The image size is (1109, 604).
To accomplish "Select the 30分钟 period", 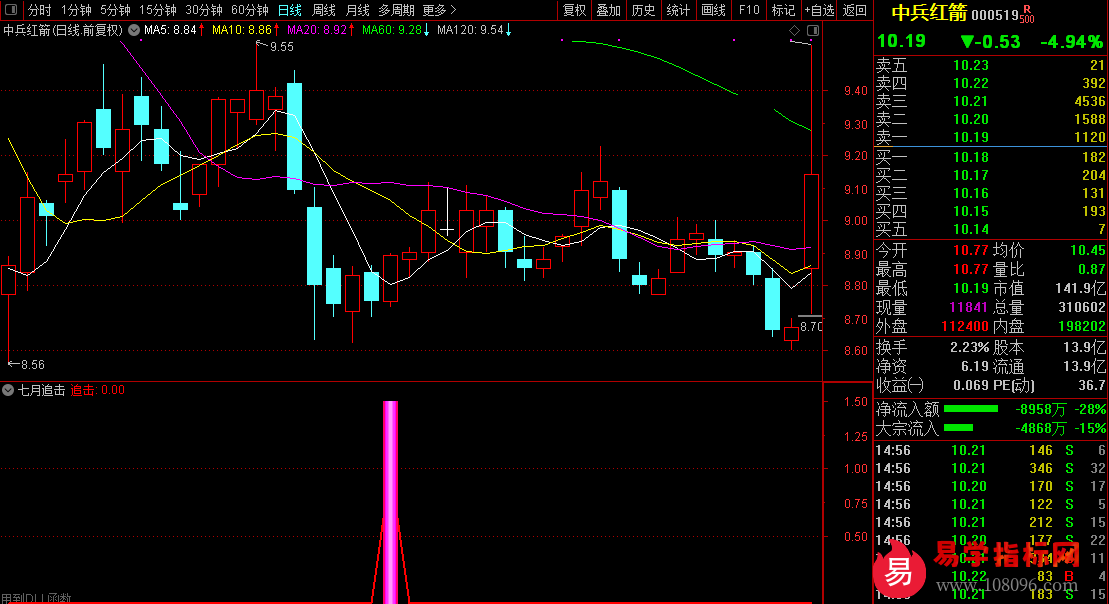I will click(x=204, y=10).
